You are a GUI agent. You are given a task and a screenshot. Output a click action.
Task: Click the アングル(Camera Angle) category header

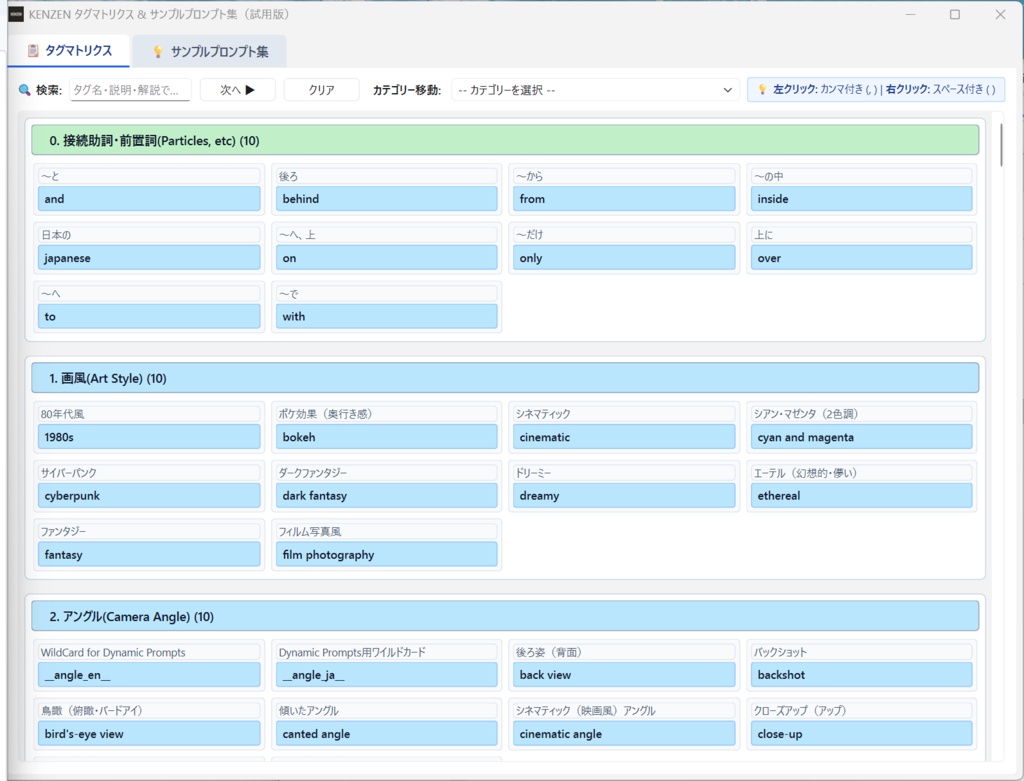[505, 616]
